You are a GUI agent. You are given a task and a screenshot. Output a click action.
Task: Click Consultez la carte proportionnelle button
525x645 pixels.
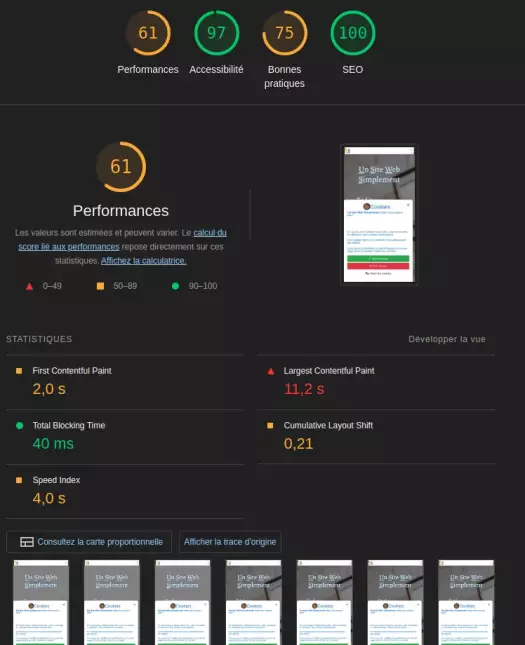89,542
